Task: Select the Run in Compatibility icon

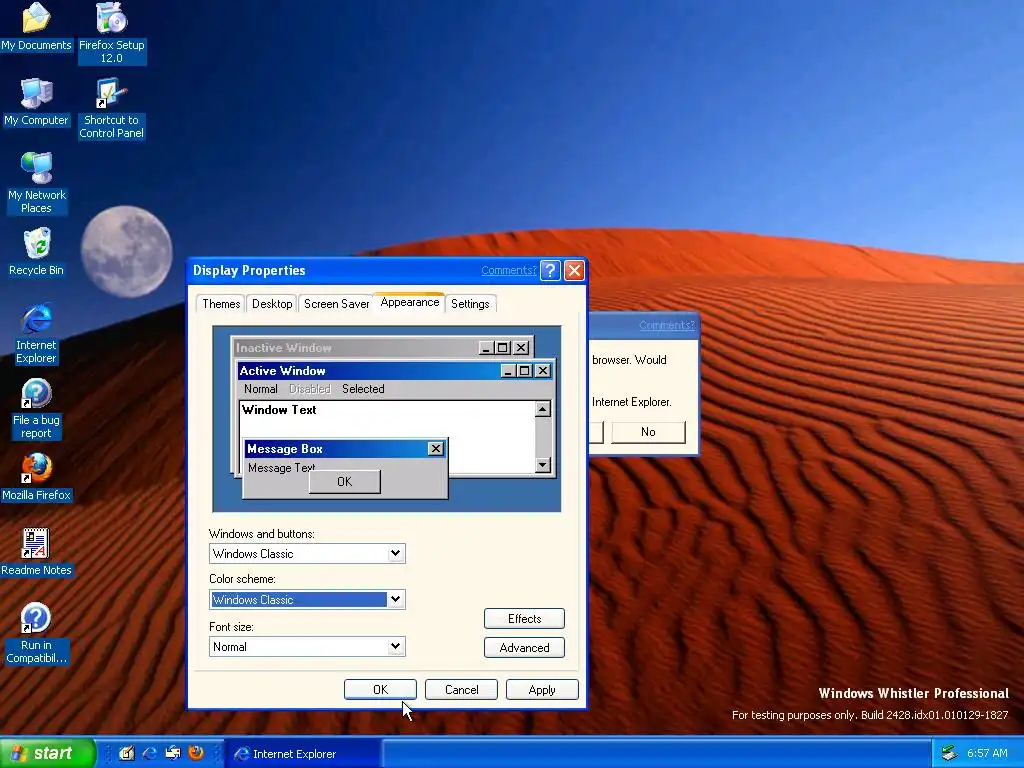Action: (36, 633)
